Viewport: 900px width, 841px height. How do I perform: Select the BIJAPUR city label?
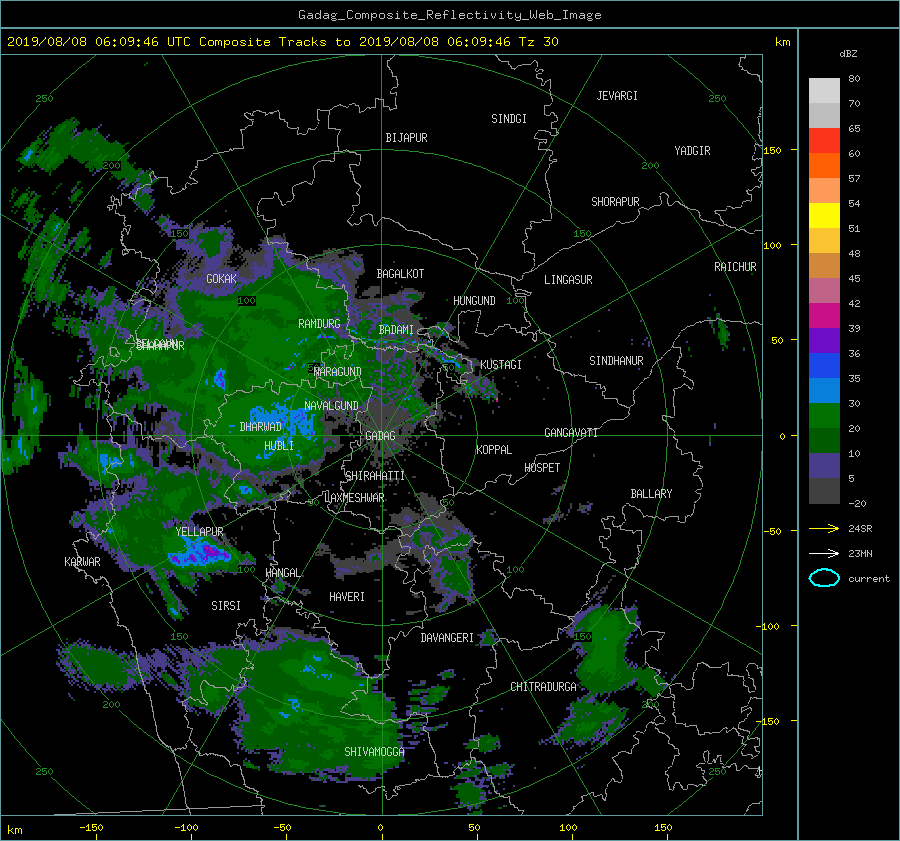pyautogui.click(x=406, y=138)
